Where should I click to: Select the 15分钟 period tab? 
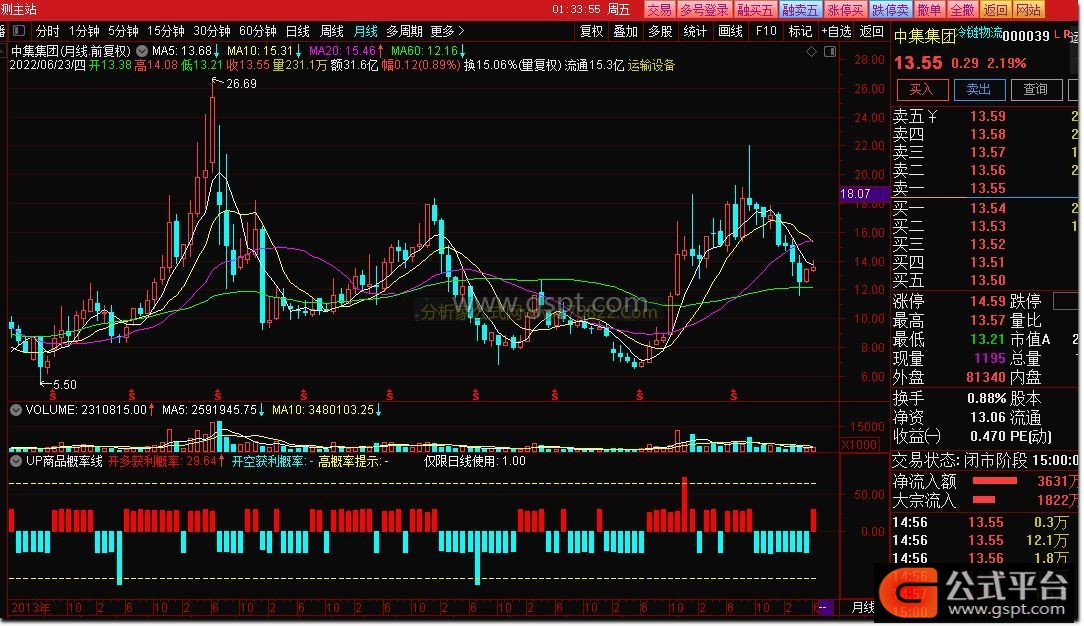pyautogui.click(x=166, y=31)
